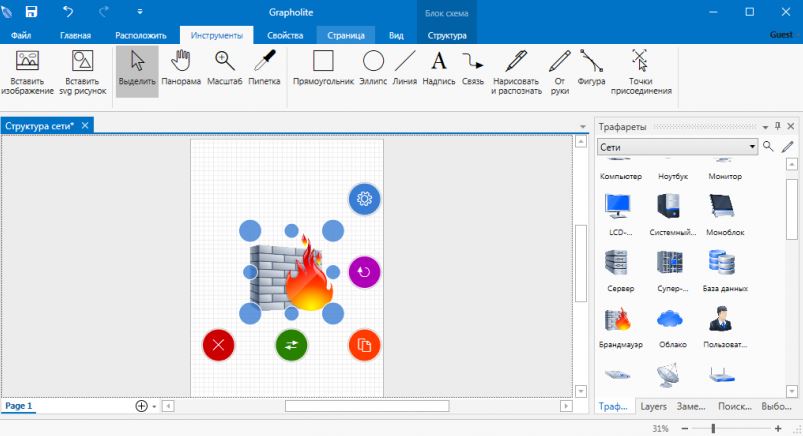Screen dimensions: 803x436
Task: Click the orange copy circle button
Action: pyautogui.click(x=364, y=345)
